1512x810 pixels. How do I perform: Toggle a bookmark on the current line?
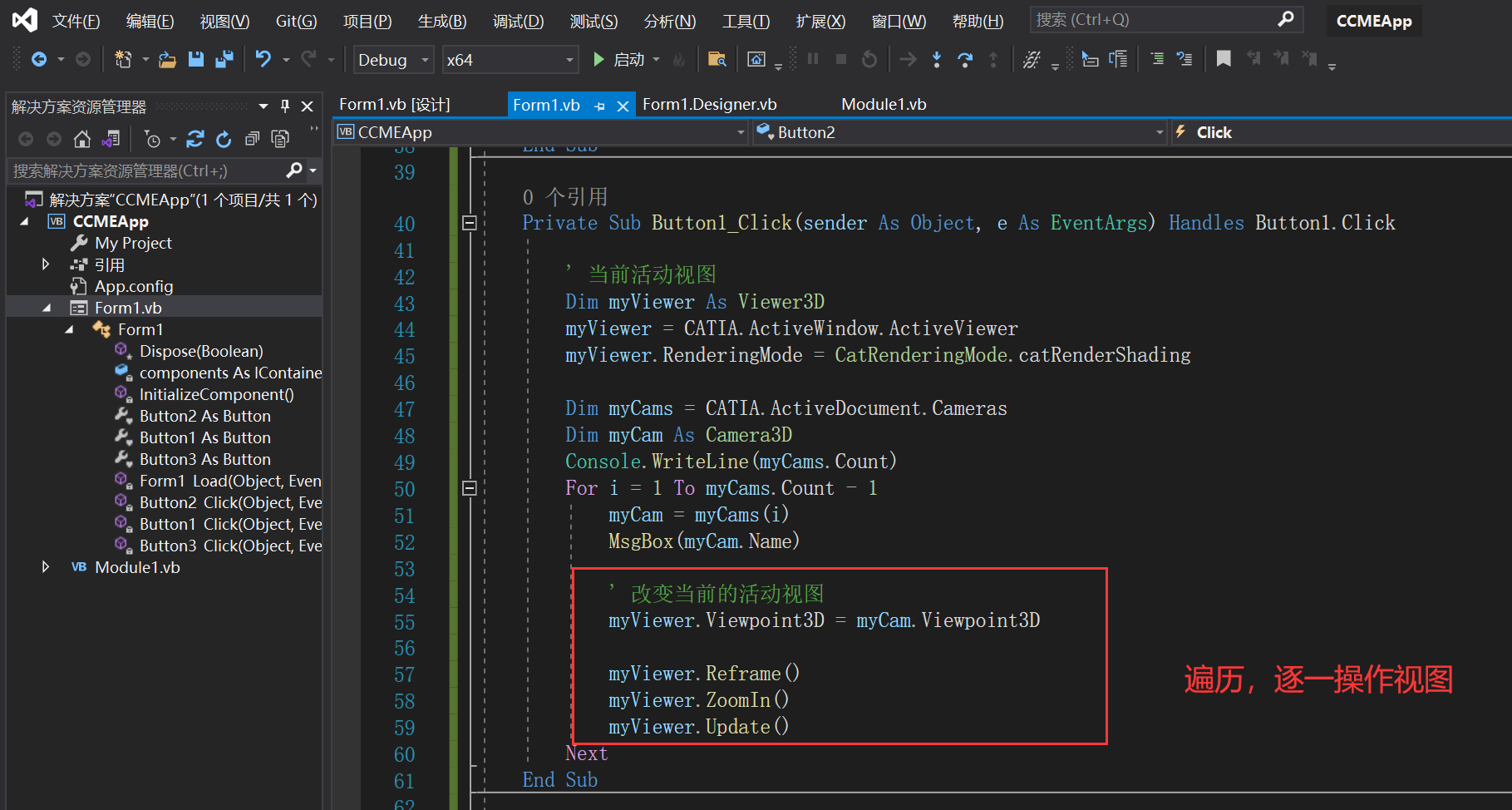click(1224, 59)
